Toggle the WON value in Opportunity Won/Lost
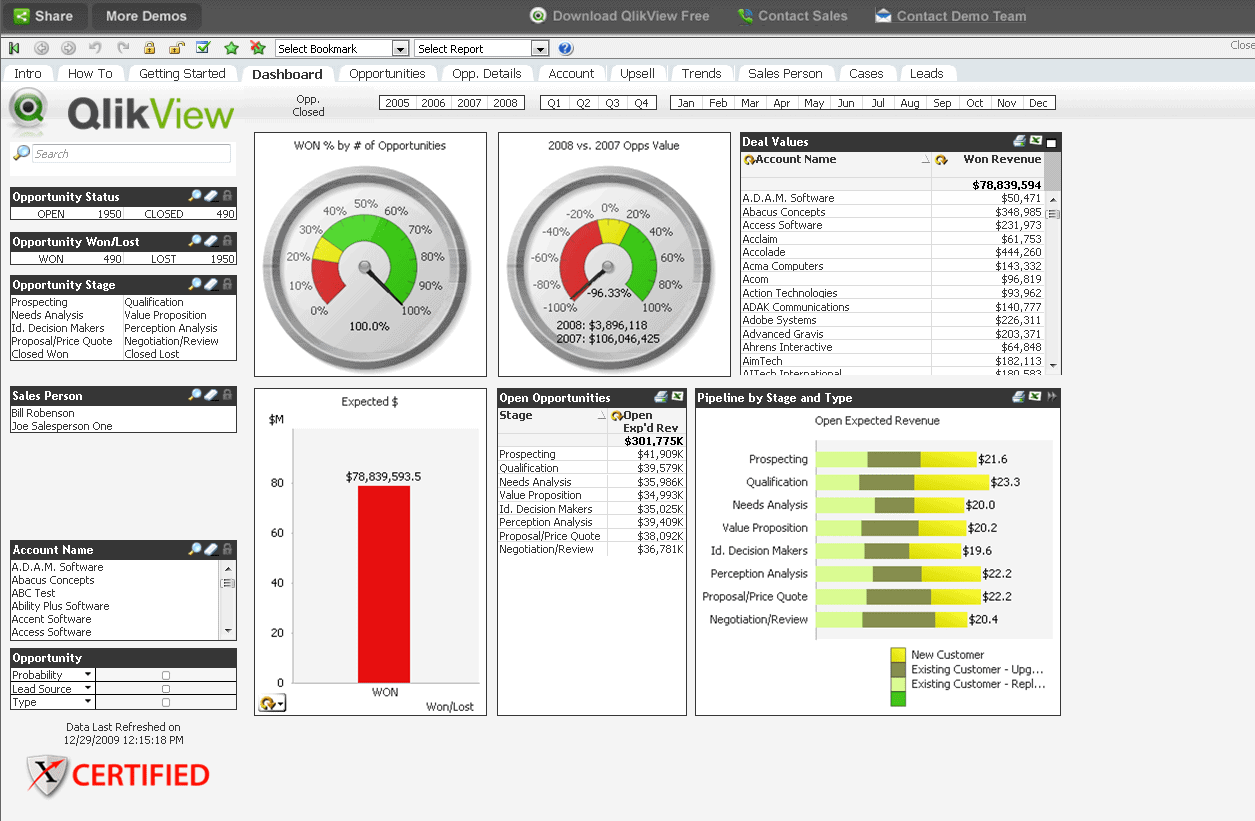The height and width of the screenshot is (821, 1255). (67, 259)
